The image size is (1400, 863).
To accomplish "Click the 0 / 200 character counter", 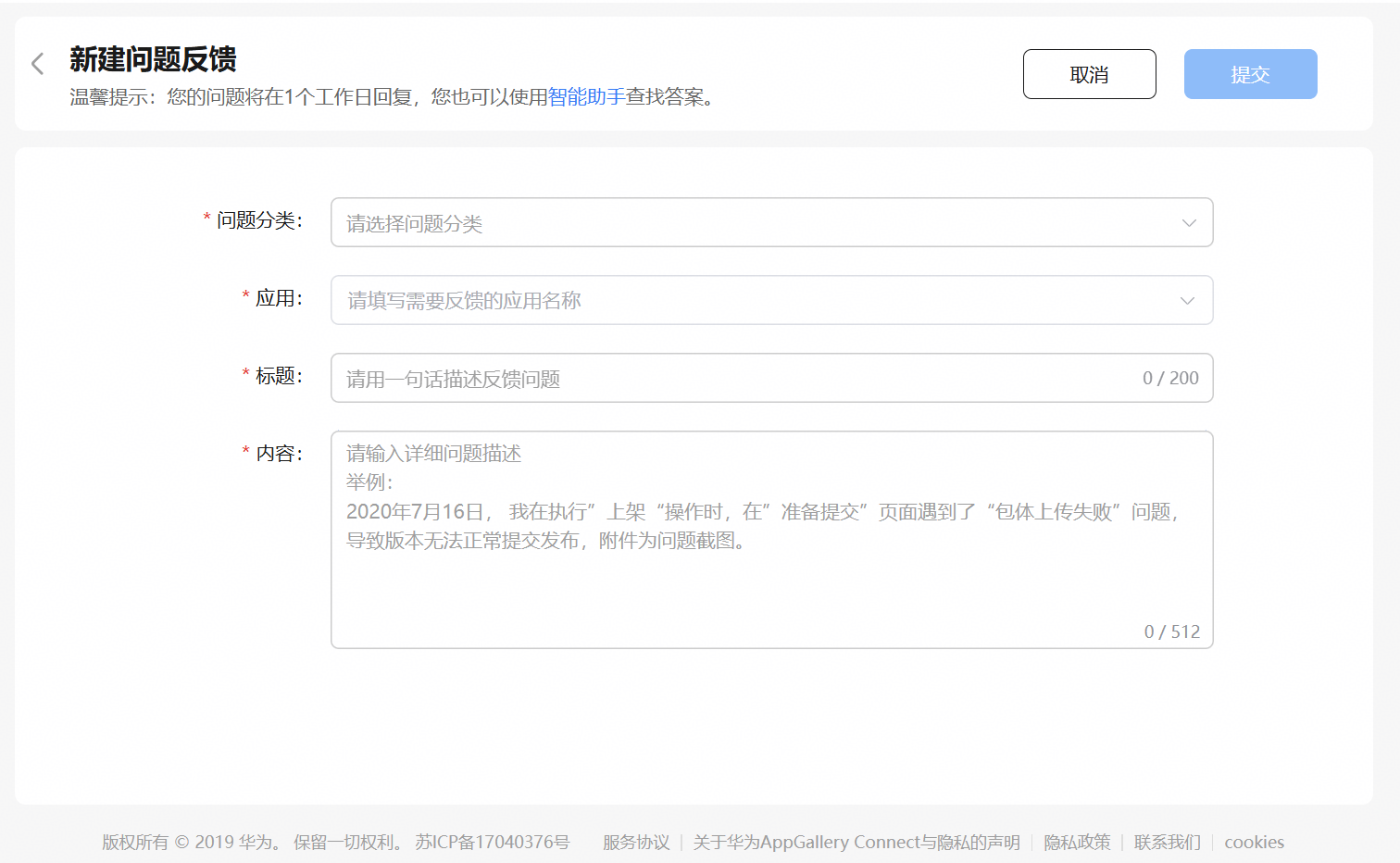I will pos(1170,378).
